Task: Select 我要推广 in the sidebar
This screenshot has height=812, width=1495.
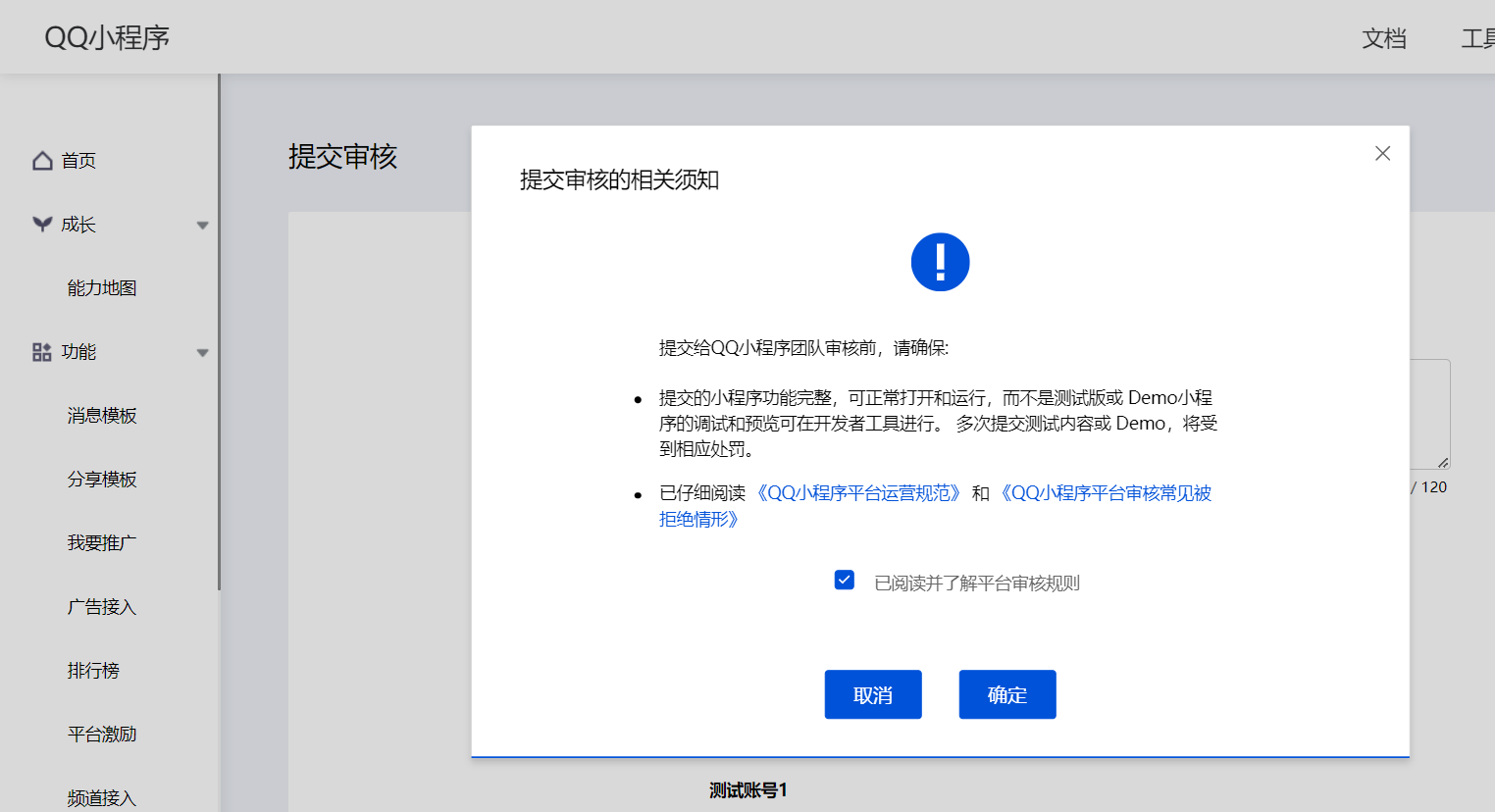Action: tap(102, 542)
